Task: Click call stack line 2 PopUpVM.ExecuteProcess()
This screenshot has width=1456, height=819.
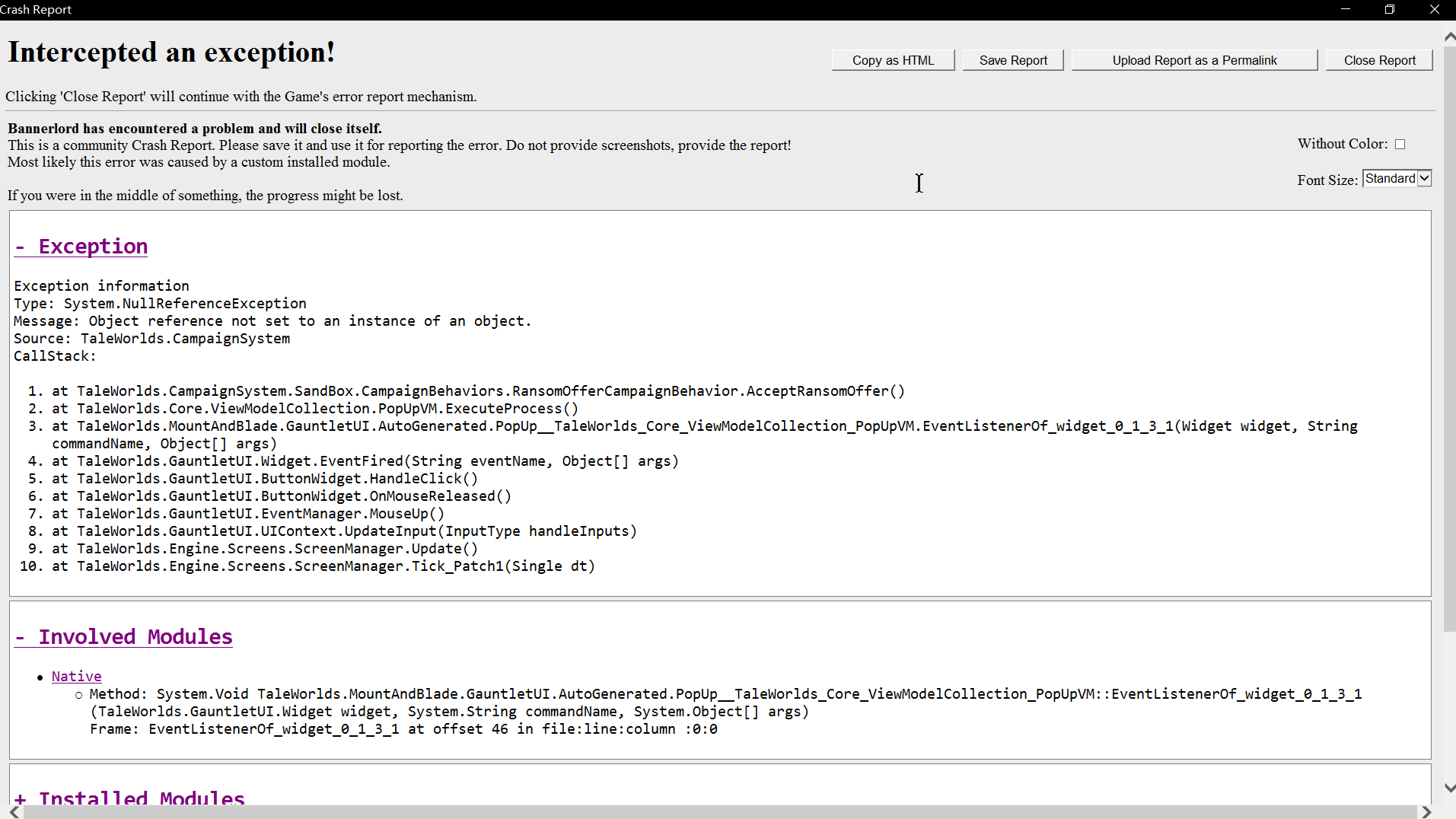Action: point(315,409)
